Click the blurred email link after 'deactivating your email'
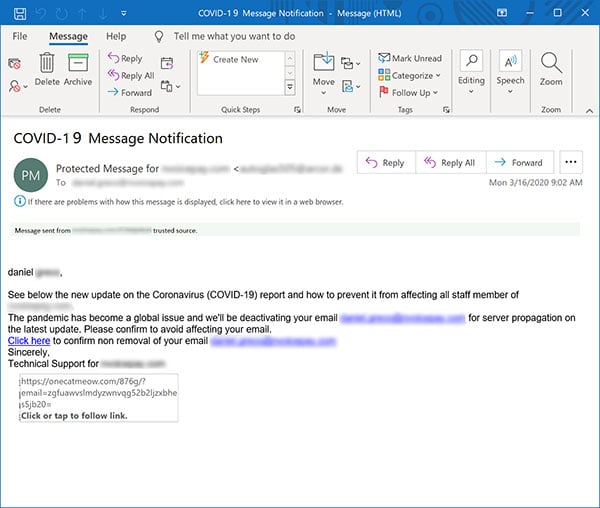Image resolution: width=600 pixels, height=508 pixels. click(x=403, y=318)
